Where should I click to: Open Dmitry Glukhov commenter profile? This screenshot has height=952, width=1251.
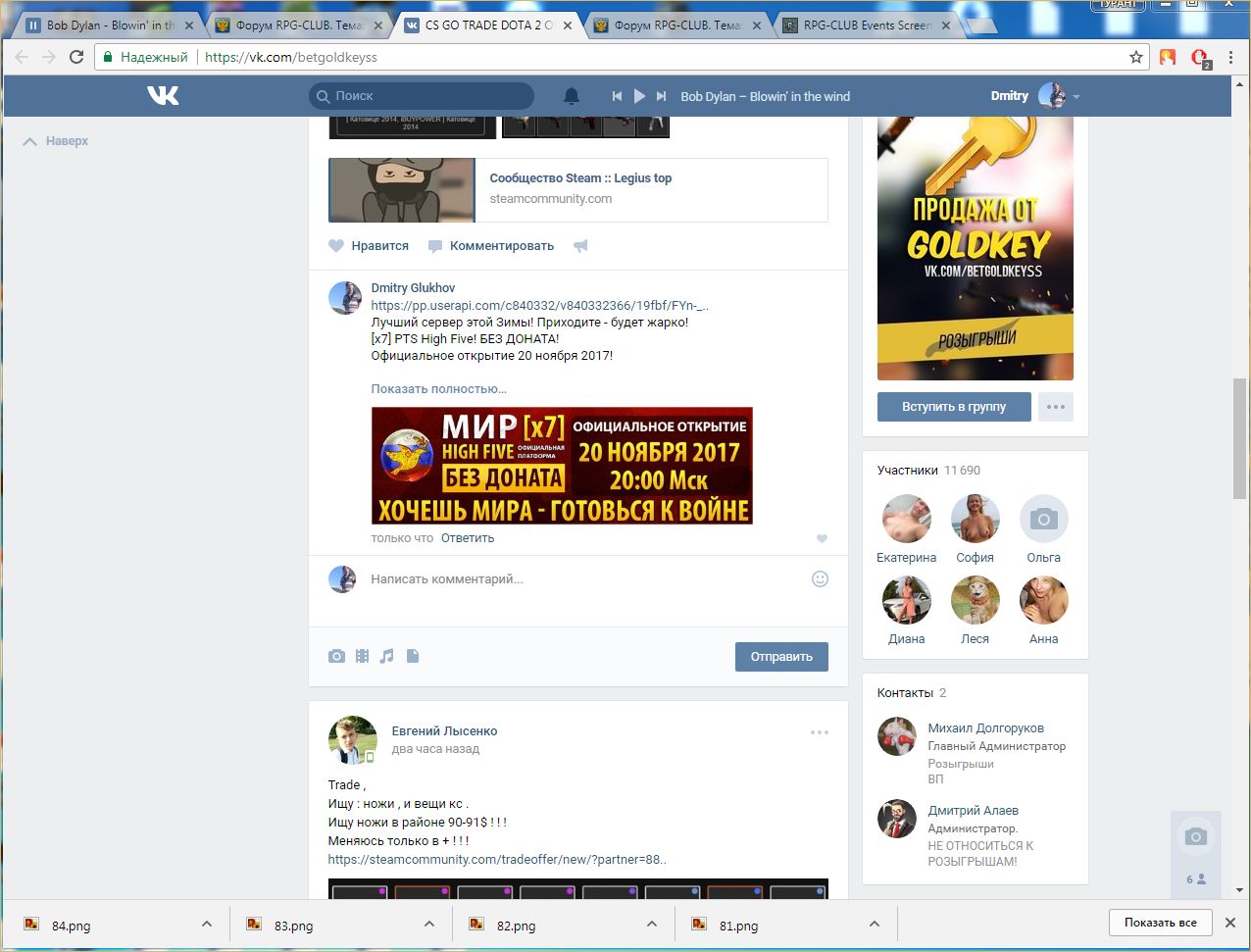coord(413,287)
